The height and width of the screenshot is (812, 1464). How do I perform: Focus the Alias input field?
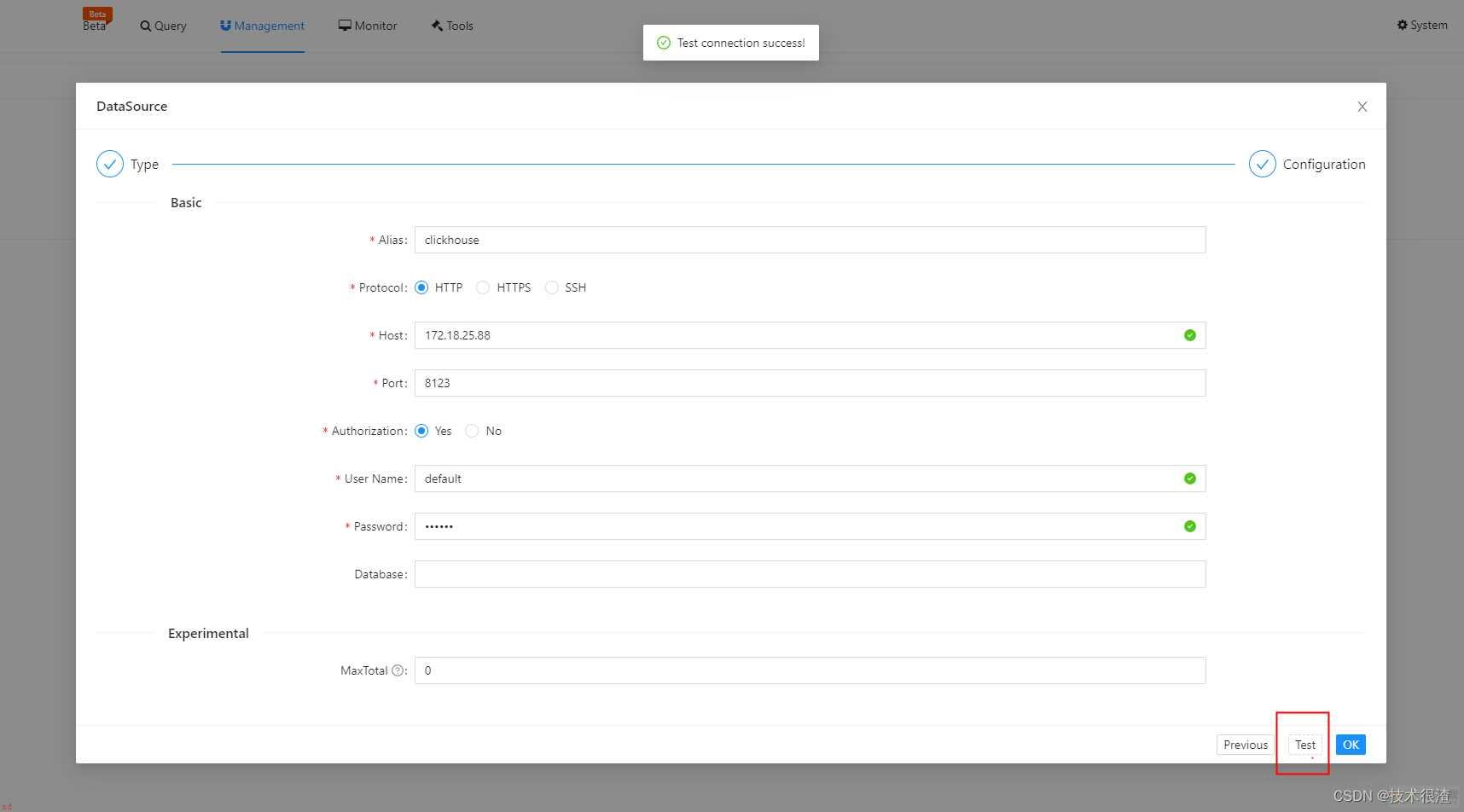pos(810,240)
